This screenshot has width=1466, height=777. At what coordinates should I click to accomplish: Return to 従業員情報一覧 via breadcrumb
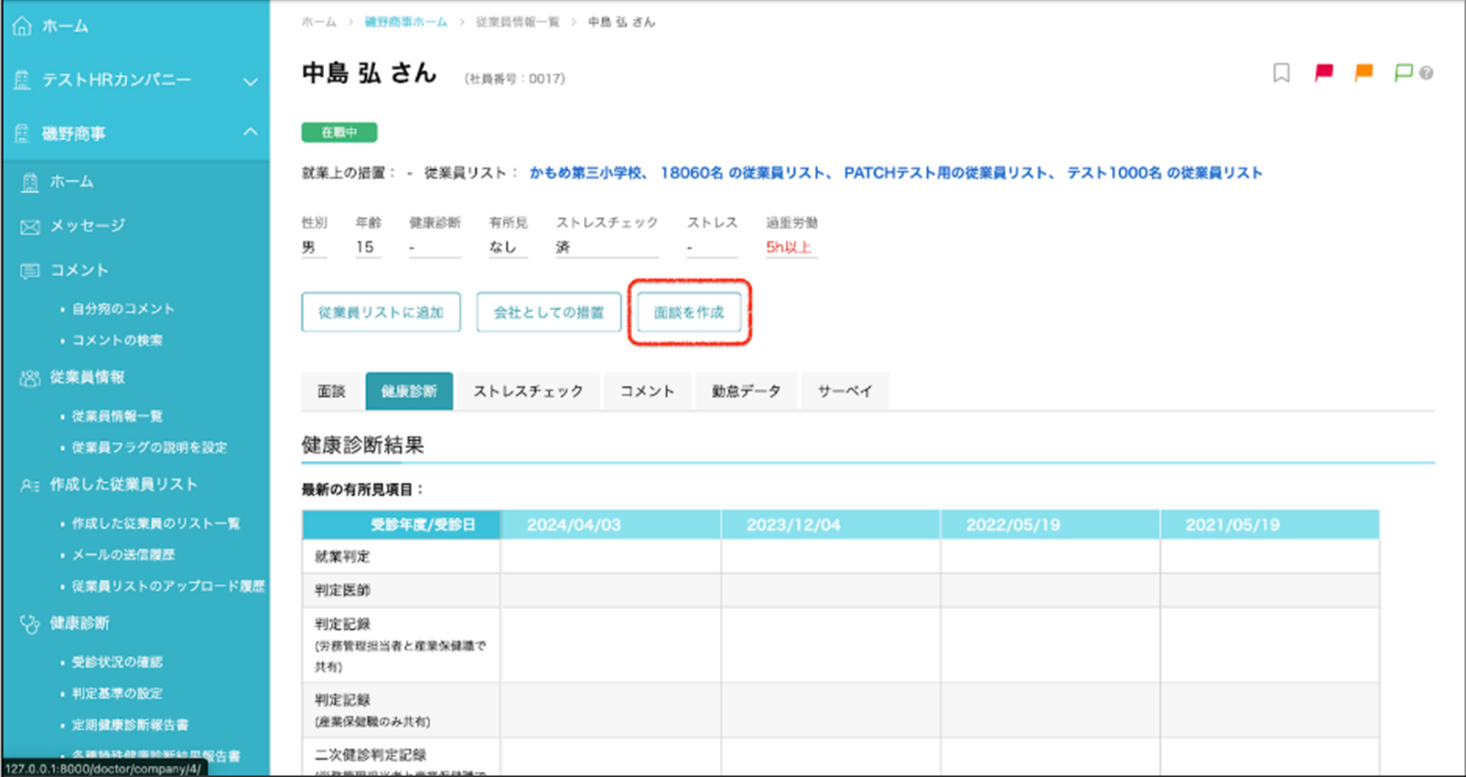point(517,22)
